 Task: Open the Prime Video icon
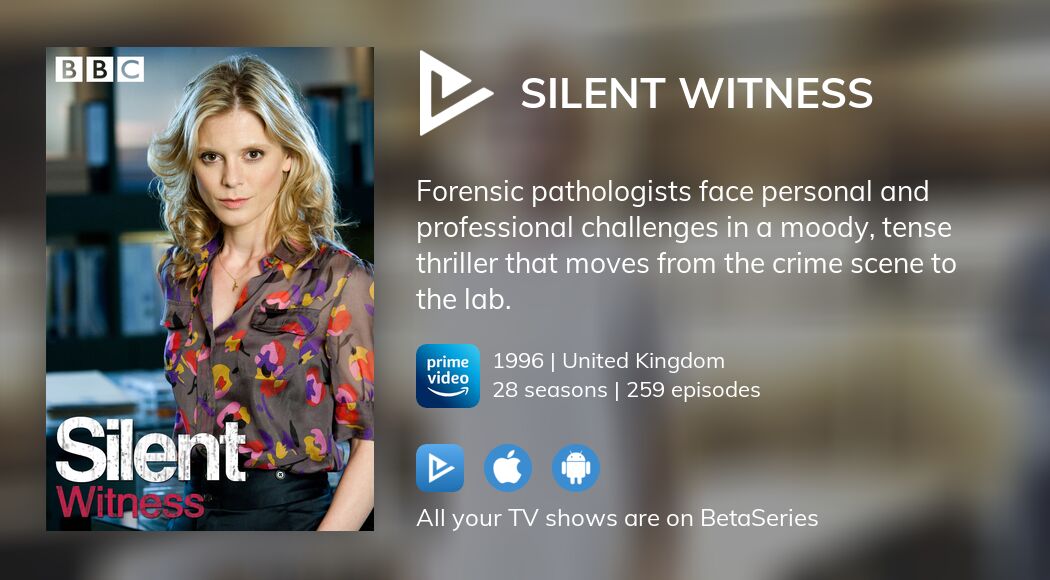[x=448, y=376]
